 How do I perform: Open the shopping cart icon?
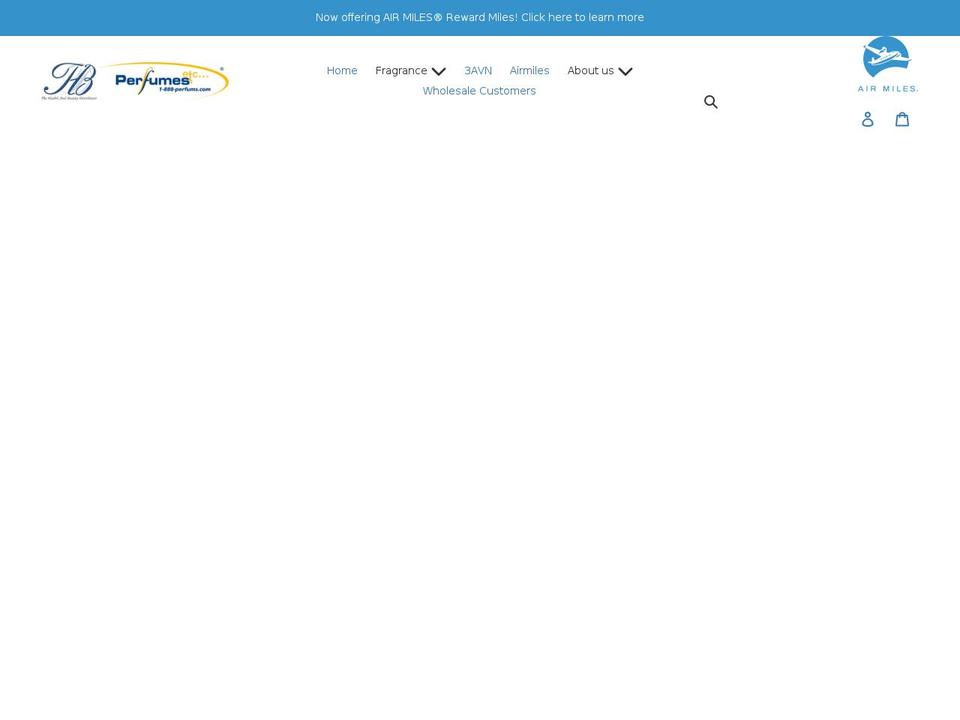tap(902, 119)
